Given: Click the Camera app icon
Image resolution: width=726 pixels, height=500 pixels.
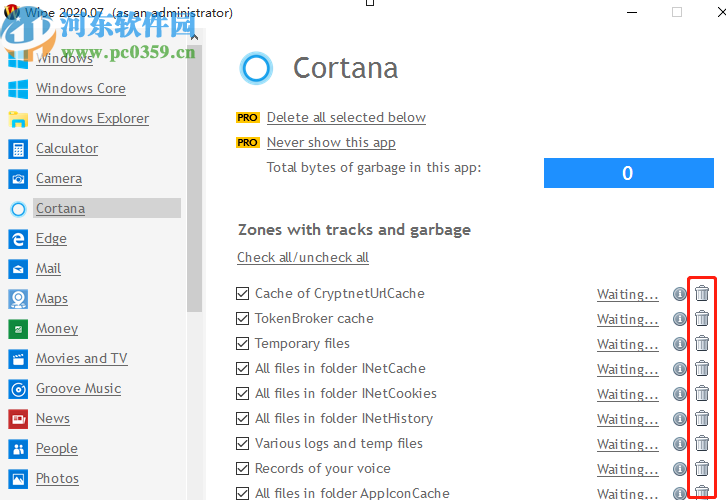Looking at the screenshot, I should point(18,179).
